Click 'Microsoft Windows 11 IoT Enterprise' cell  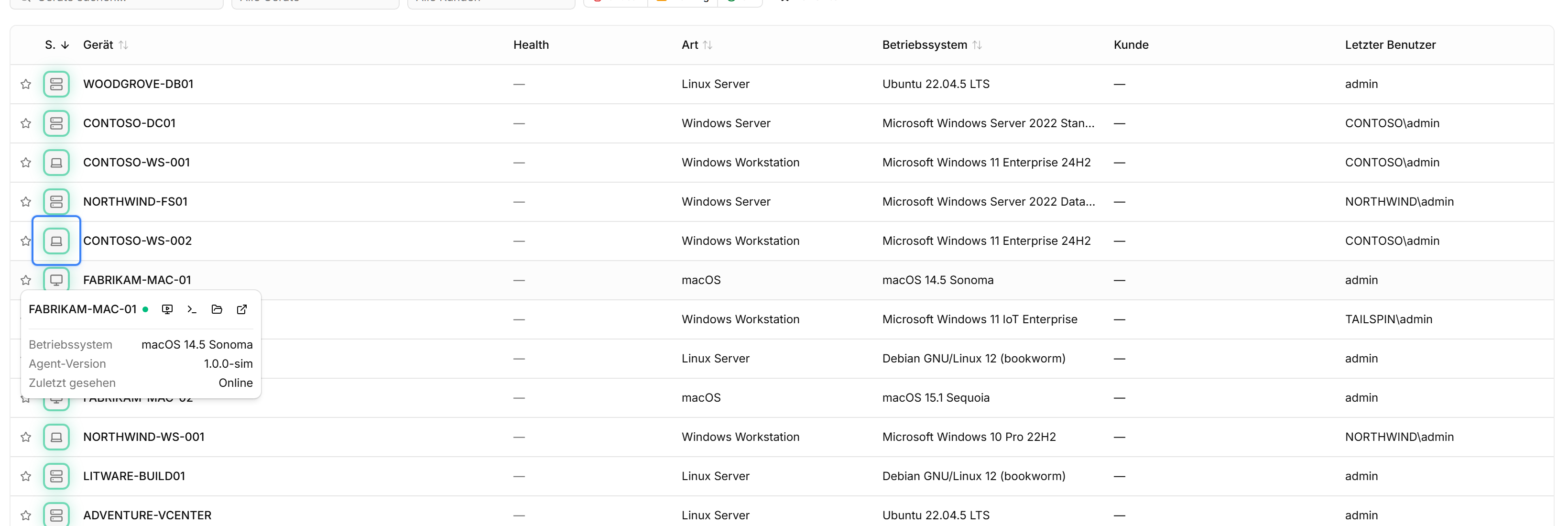(980, 319)
